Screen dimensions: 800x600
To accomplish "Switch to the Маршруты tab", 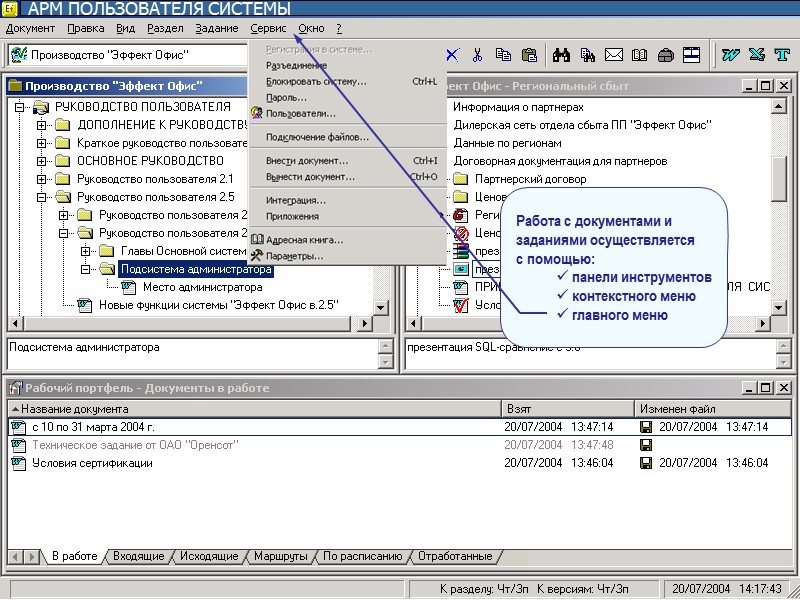I will click(x=281, y=556).
